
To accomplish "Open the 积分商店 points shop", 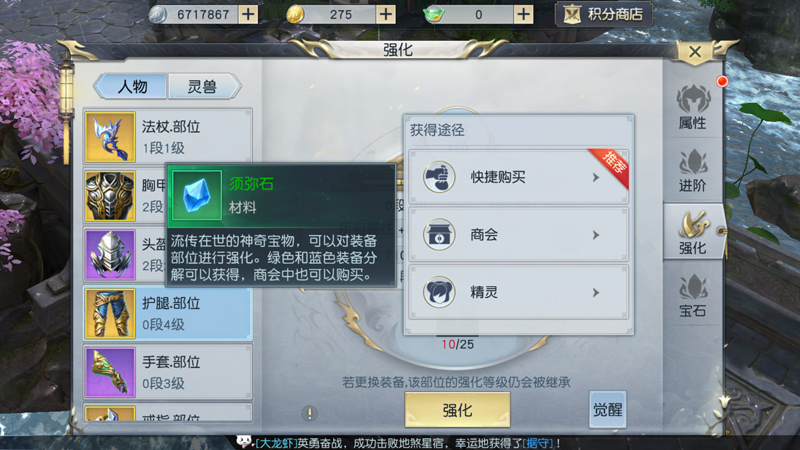I will (x=604, y=14).
